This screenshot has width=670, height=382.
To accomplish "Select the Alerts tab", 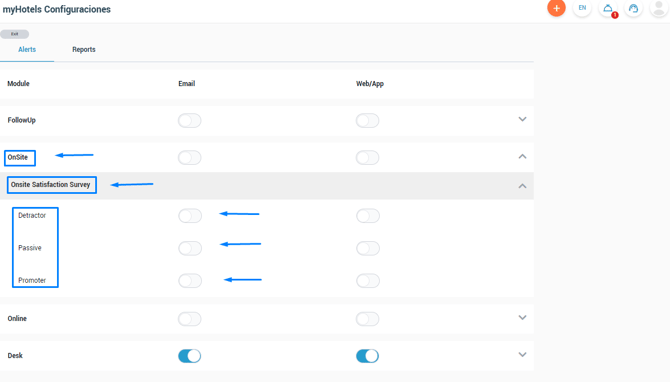I will point(27,50).
